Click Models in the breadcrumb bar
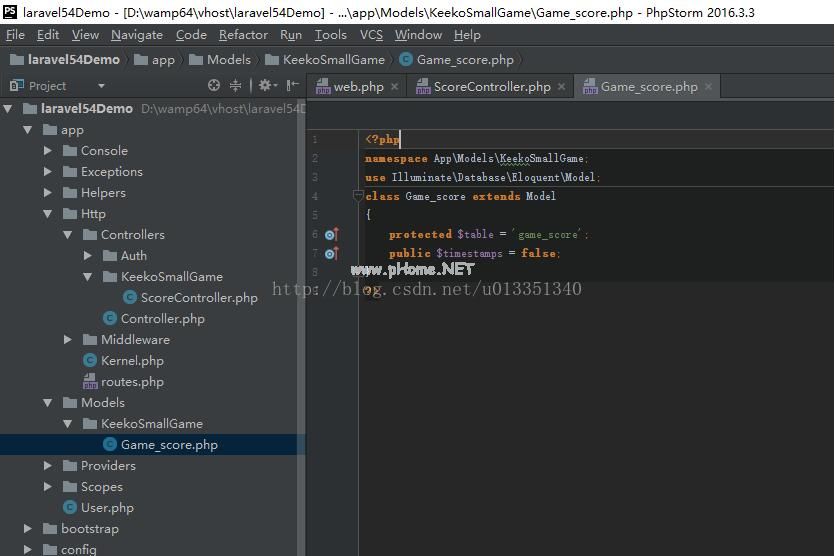Screen dimensions: 835x556 (220, 60)
